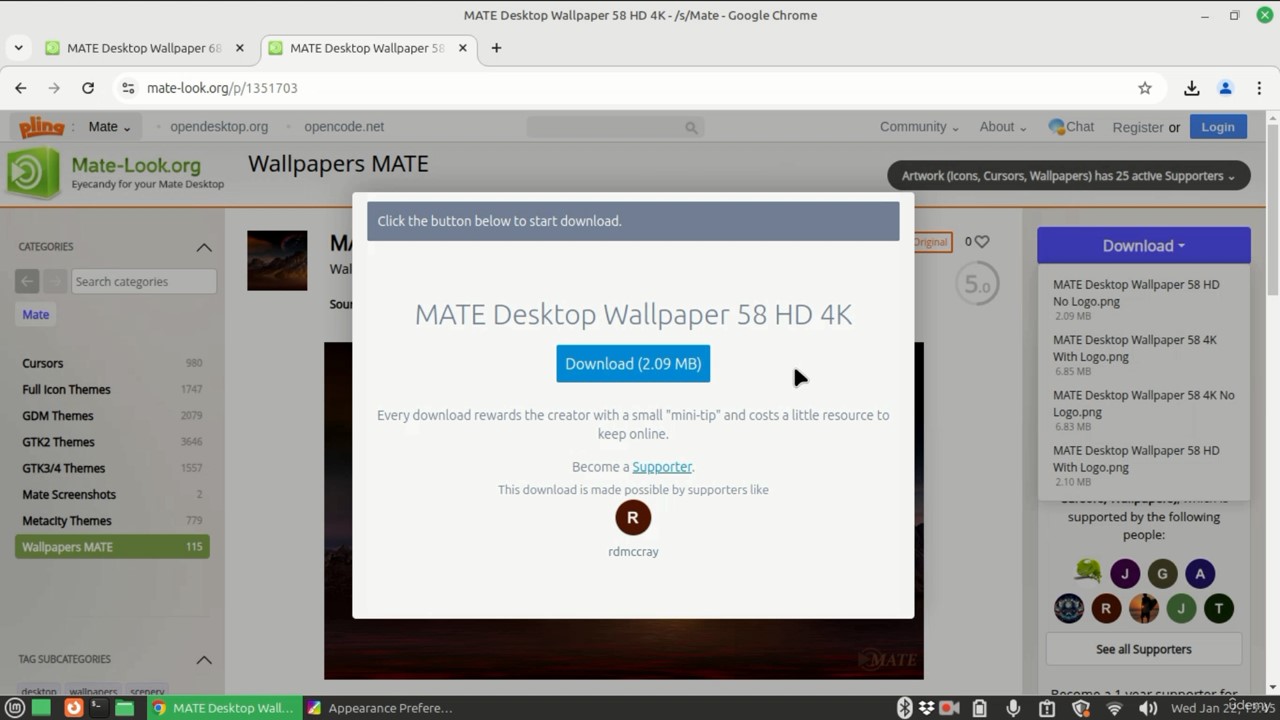Click the search magnifier in the site search

(x=691, y=128)
